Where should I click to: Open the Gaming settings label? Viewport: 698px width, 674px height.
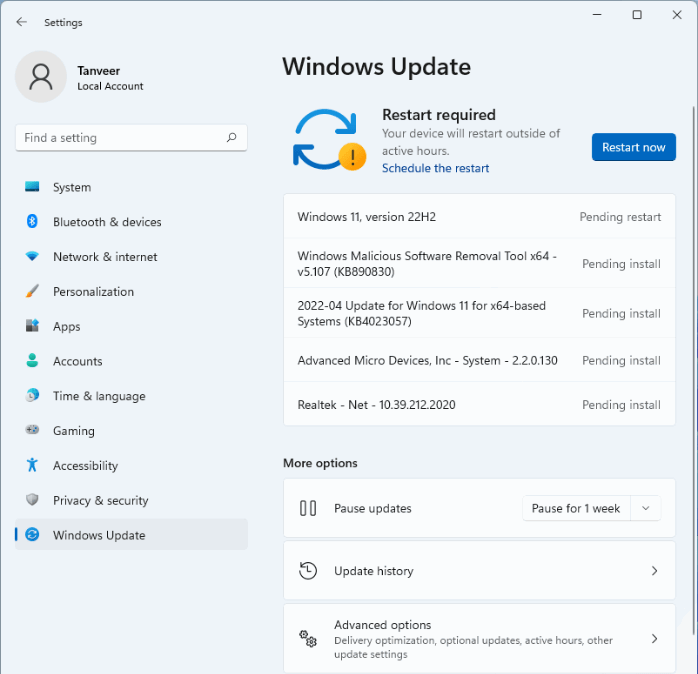coord(74,430)
